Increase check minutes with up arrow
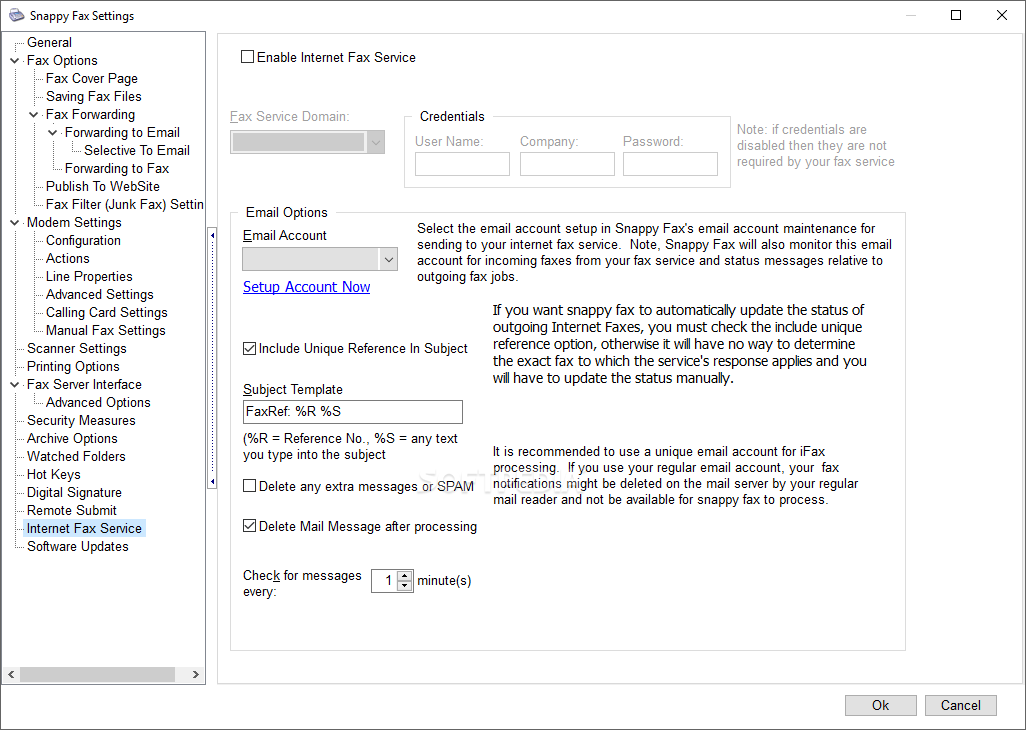The image size is (1026, 730). [405, 576]
